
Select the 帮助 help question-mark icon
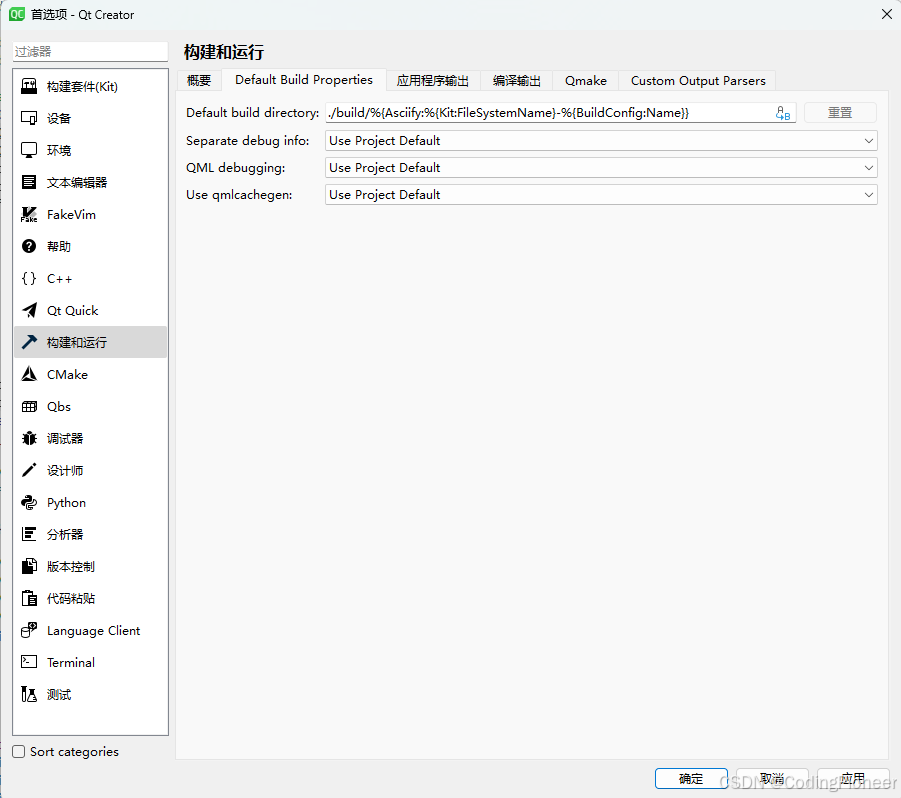click(x=29, y=246)
